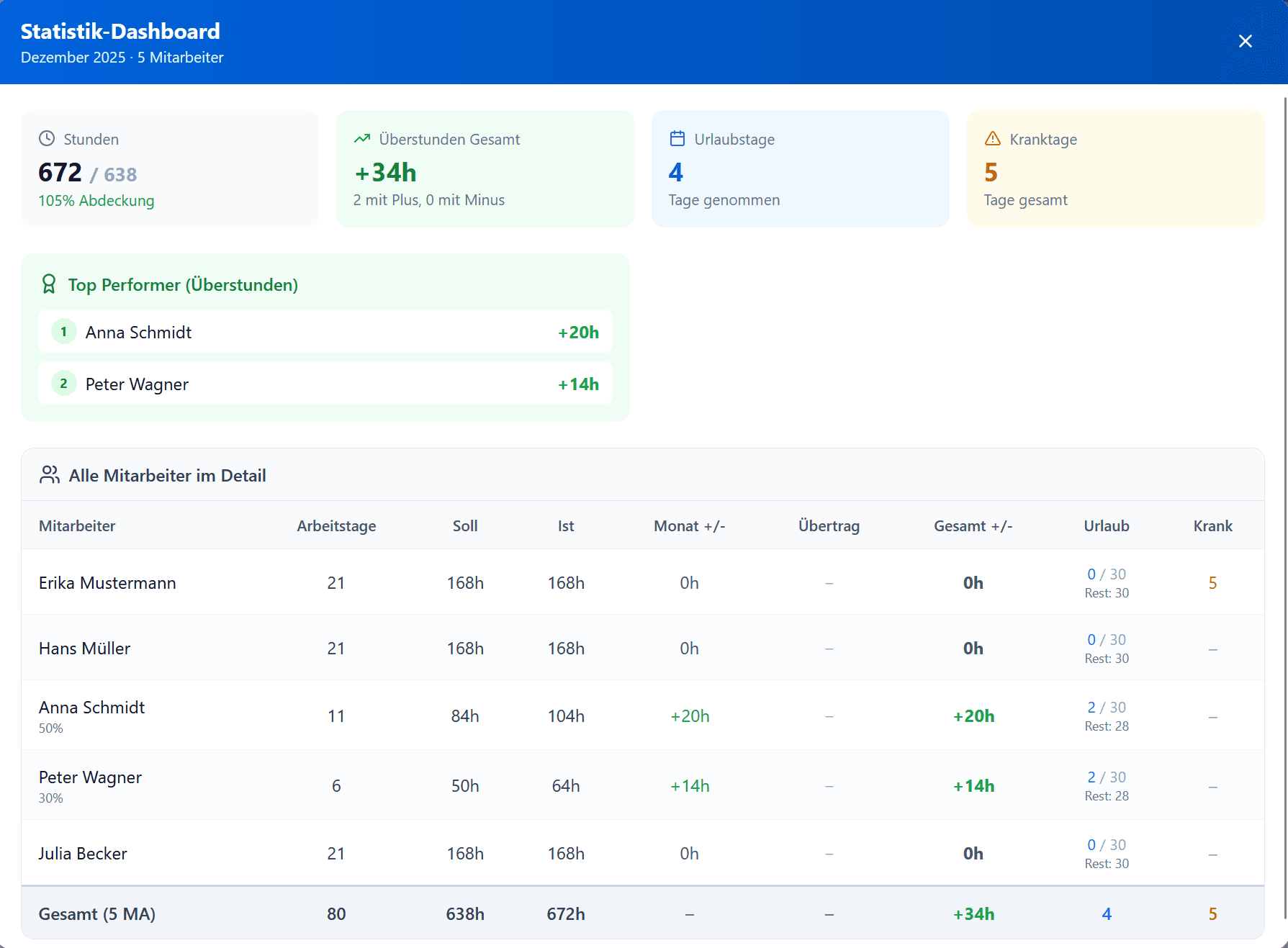
Task: Click Julia Becker's name in the table
Action: click(83, 854)
